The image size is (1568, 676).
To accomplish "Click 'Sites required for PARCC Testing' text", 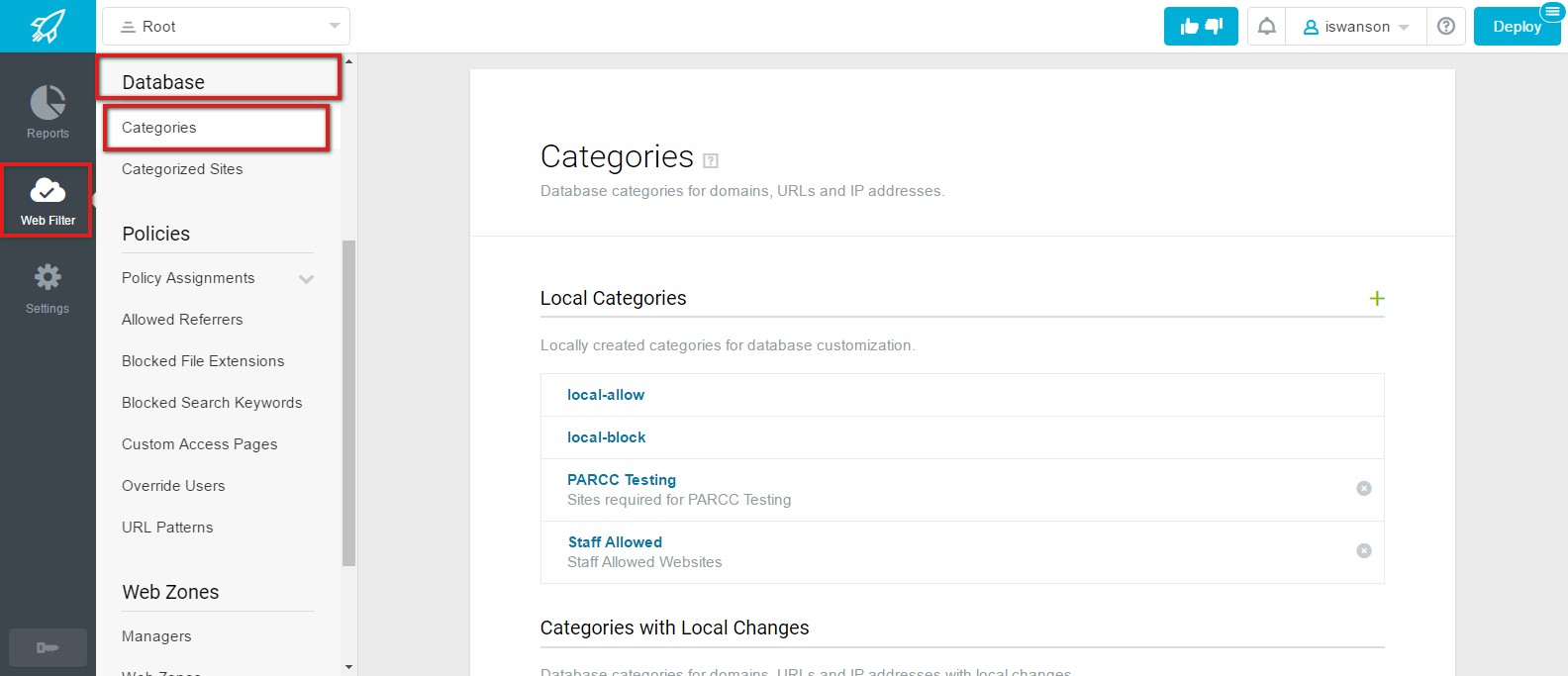I will point(679,500).
